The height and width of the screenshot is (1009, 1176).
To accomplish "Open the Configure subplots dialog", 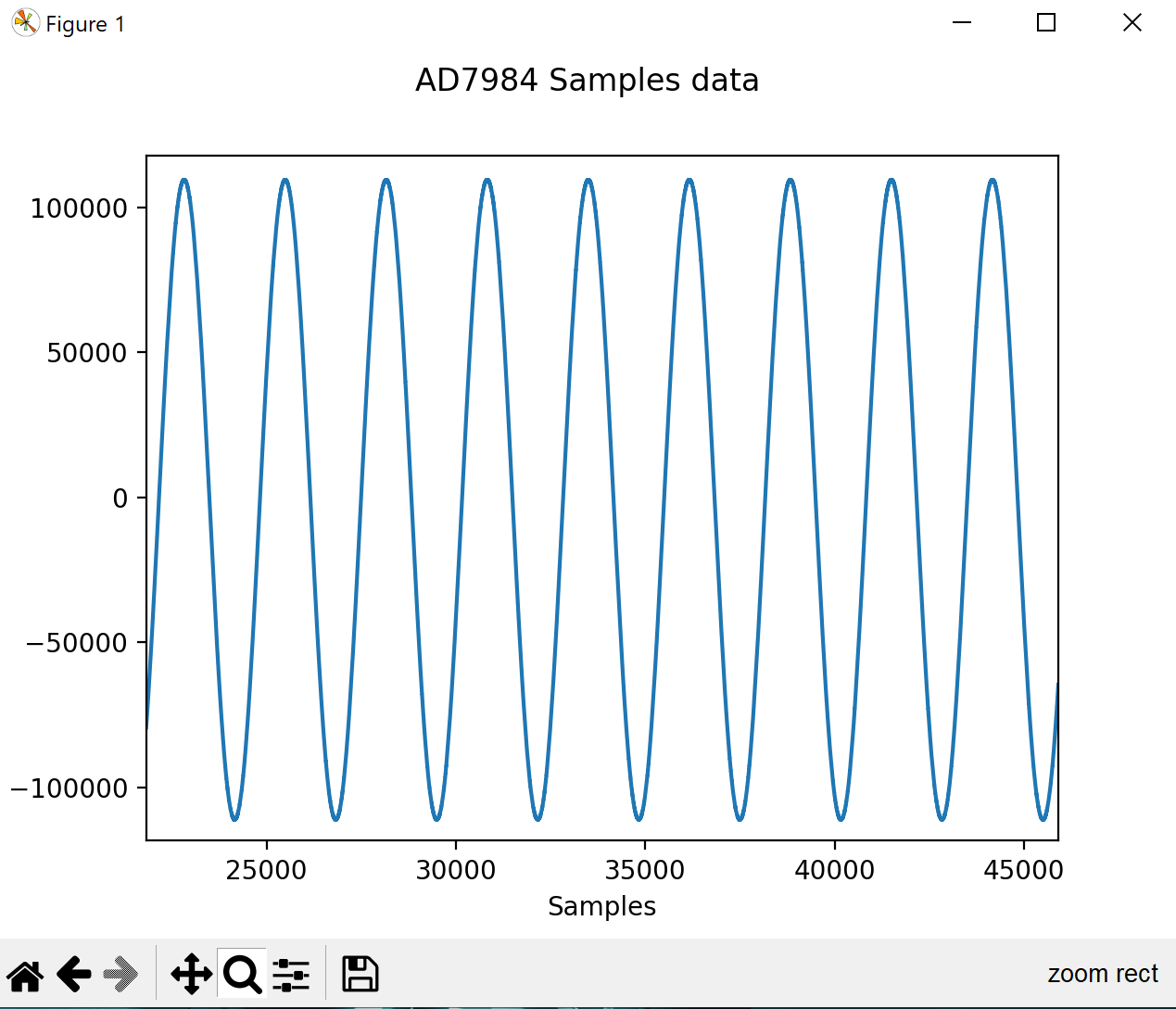I will click(291, 975).
